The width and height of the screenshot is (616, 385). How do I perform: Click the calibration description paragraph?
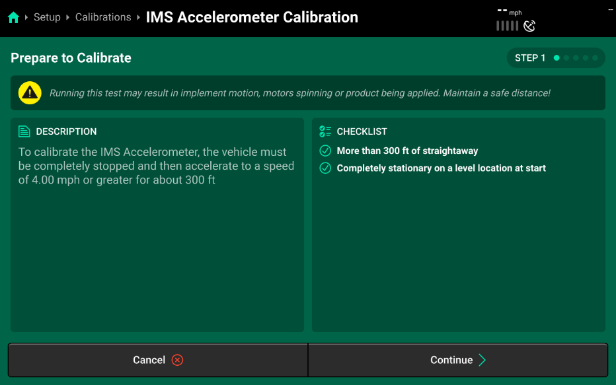point(156,166)
